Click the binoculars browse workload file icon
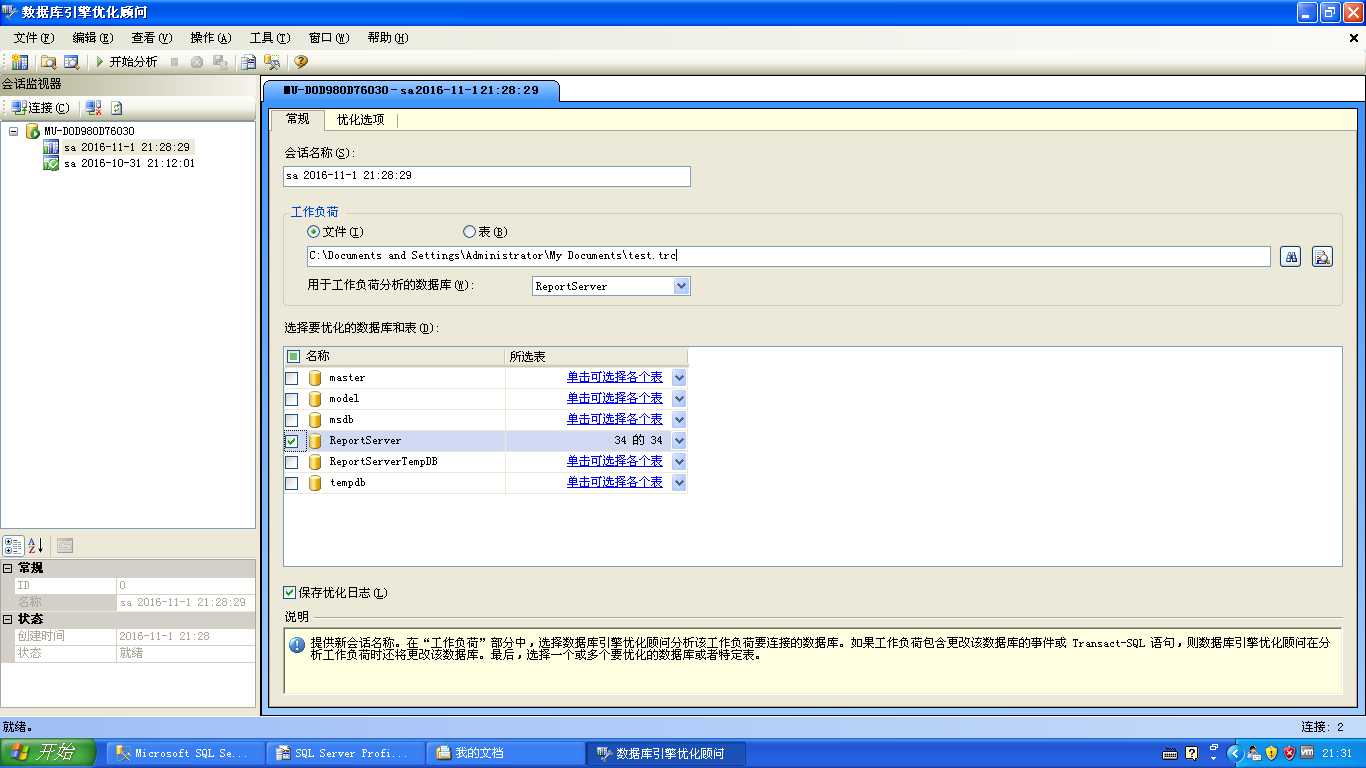Screen dimensions: 1366x768 (x=1291, y=257)
